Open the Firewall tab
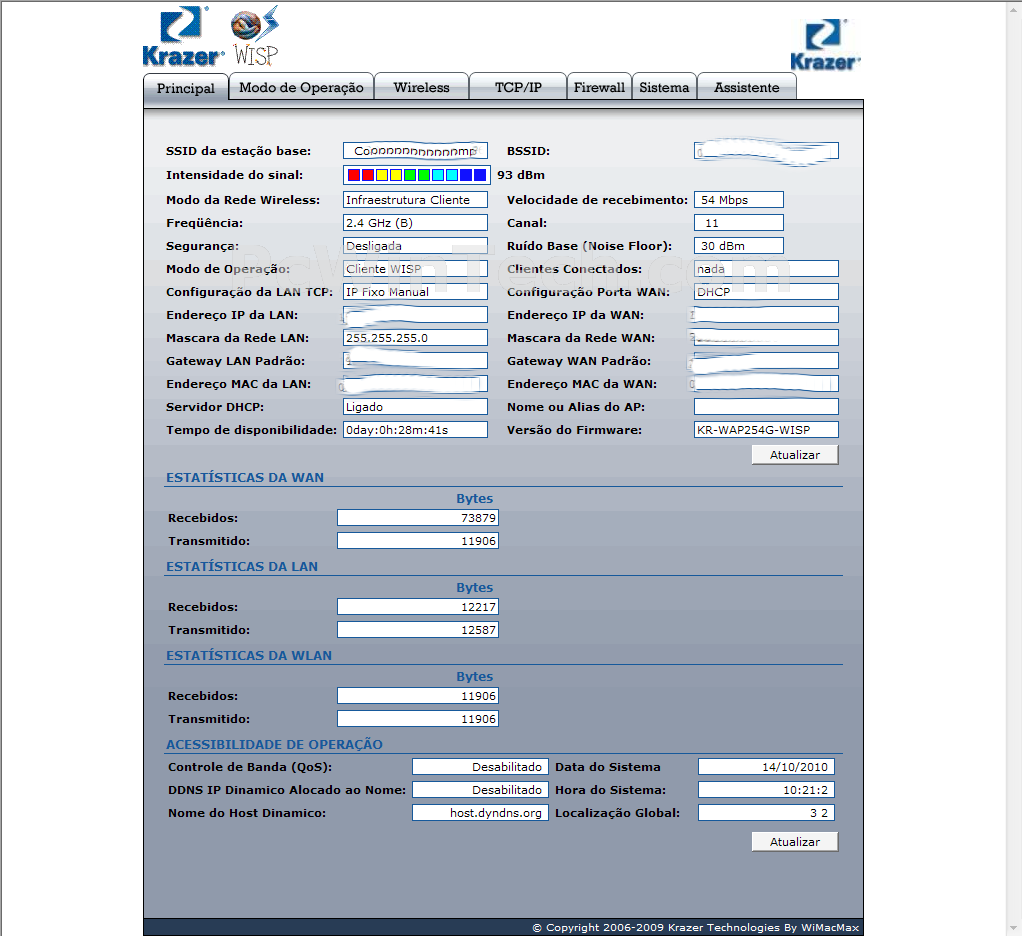1022x936 pixels. click(x=599, y=87)
